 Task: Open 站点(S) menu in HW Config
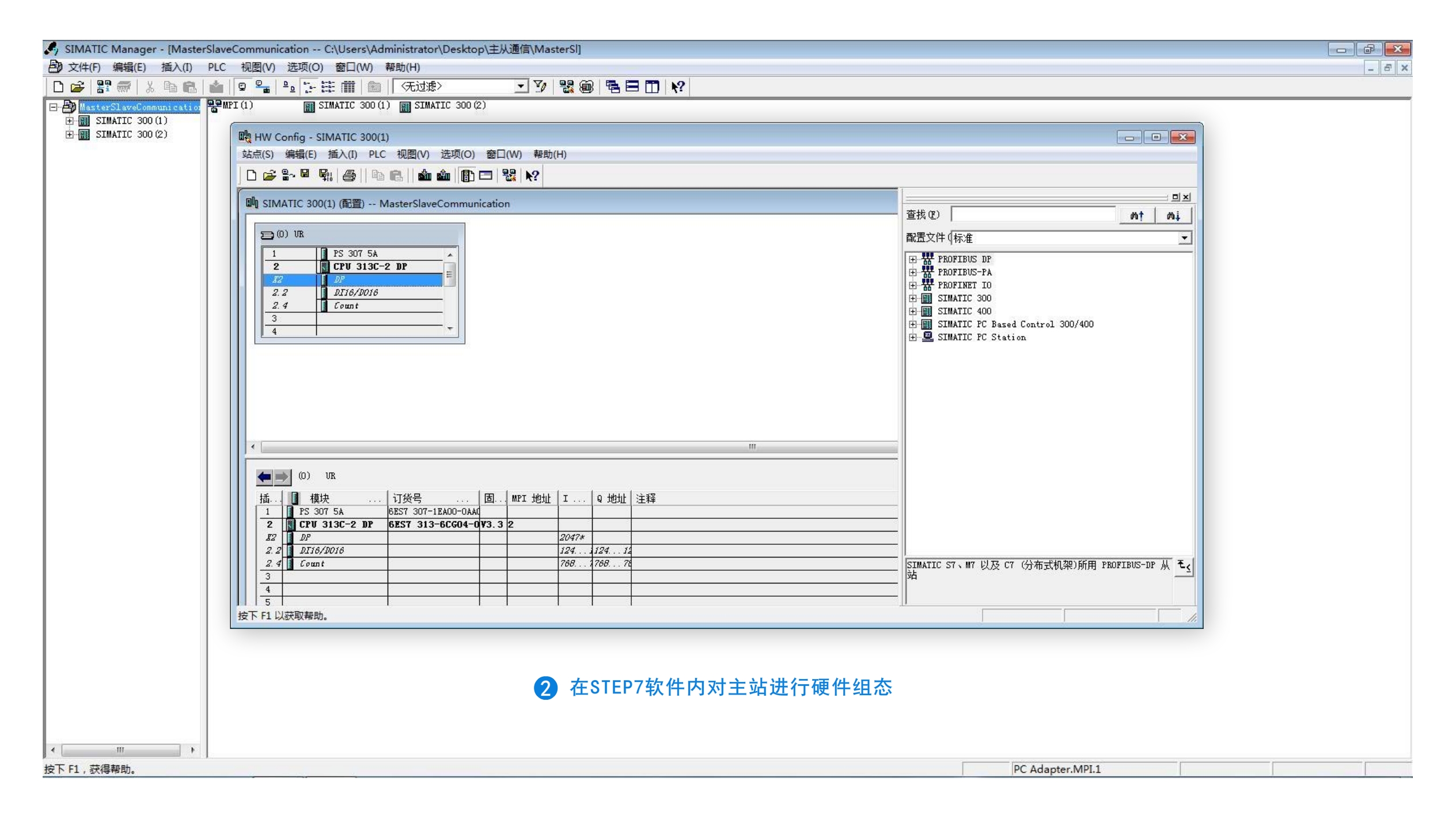point(257,154)
